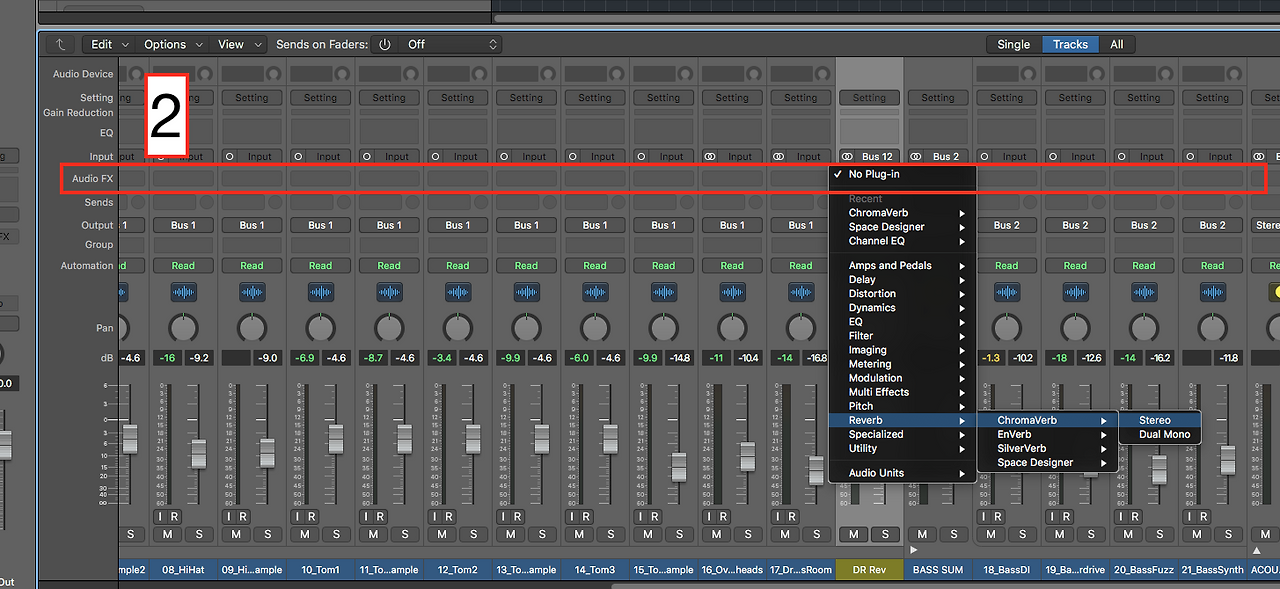The width and height of the screenshot is (1280, 589).
Task: Open the View dropdown in the mixer
Action: pyautogui.click(x=240, y=44)
